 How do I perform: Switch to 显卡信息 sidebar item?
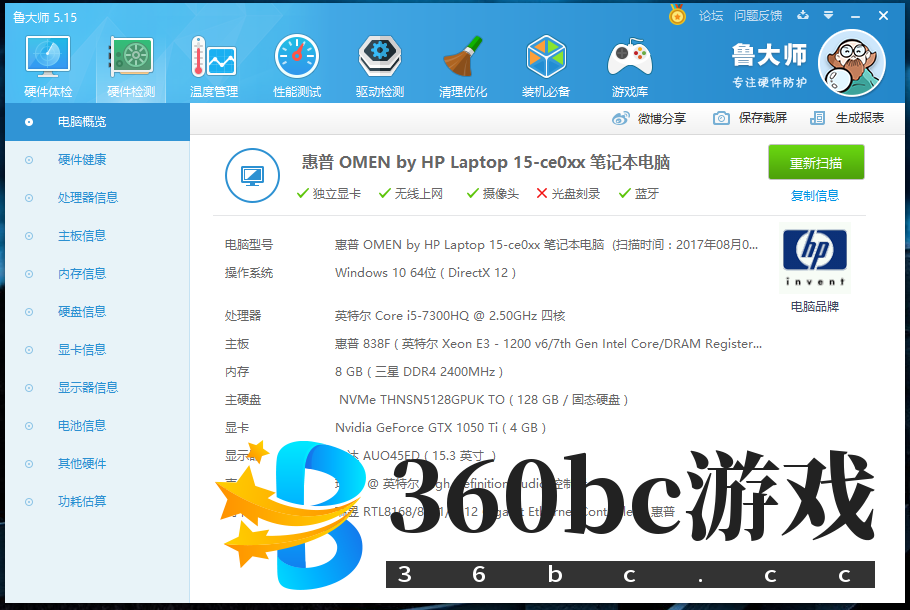pos(82,350)
